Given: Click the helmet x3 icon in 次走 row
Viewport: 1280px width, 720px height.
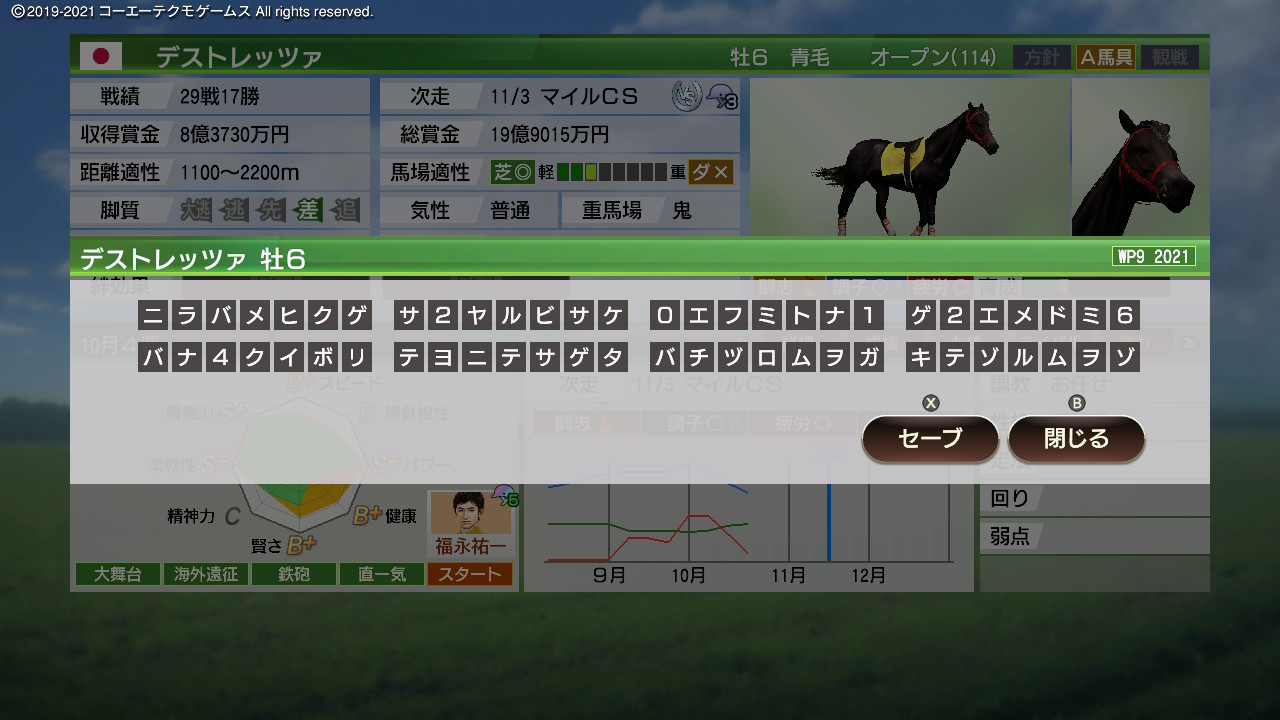Looking at the screenshot, I should click(721, 97).
